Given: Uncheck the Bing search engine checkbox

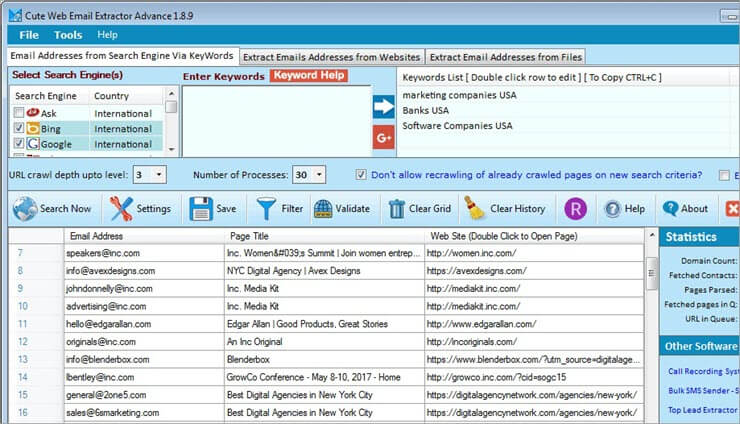Looking at the screenshot, I should click(18, 128).
